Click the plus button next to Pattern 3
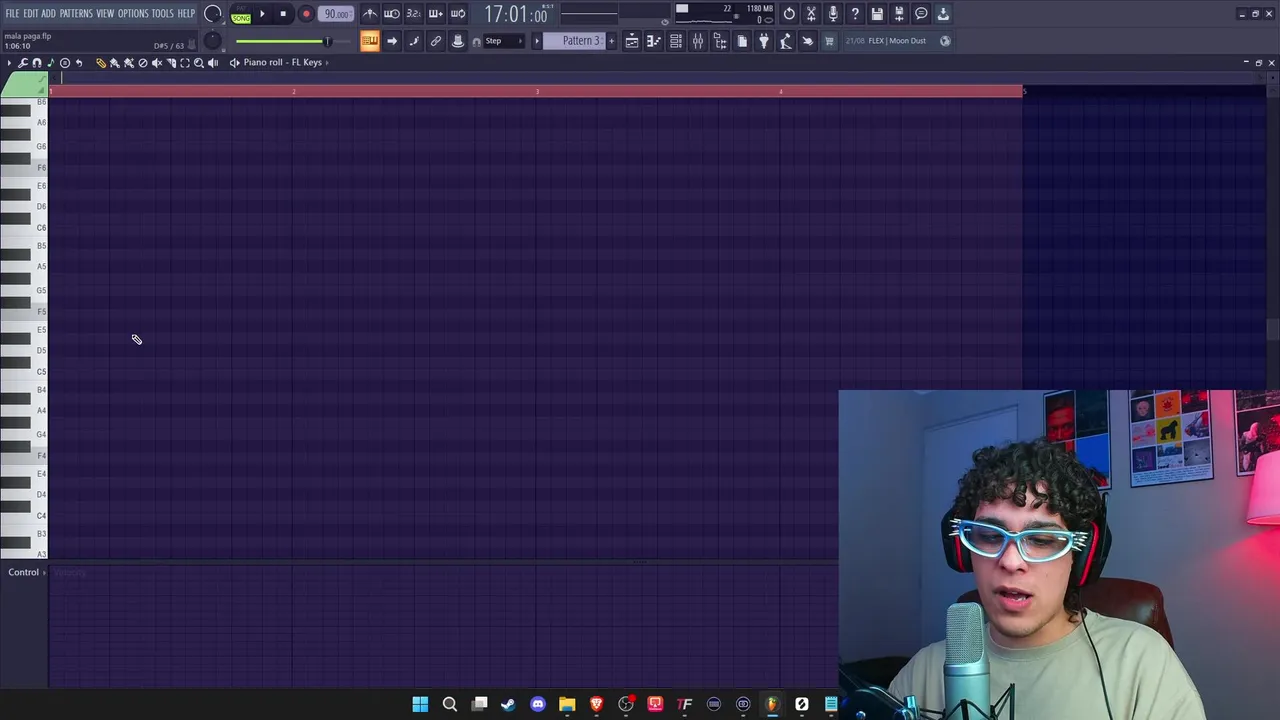1280x720 pixels. pos(611,41)
